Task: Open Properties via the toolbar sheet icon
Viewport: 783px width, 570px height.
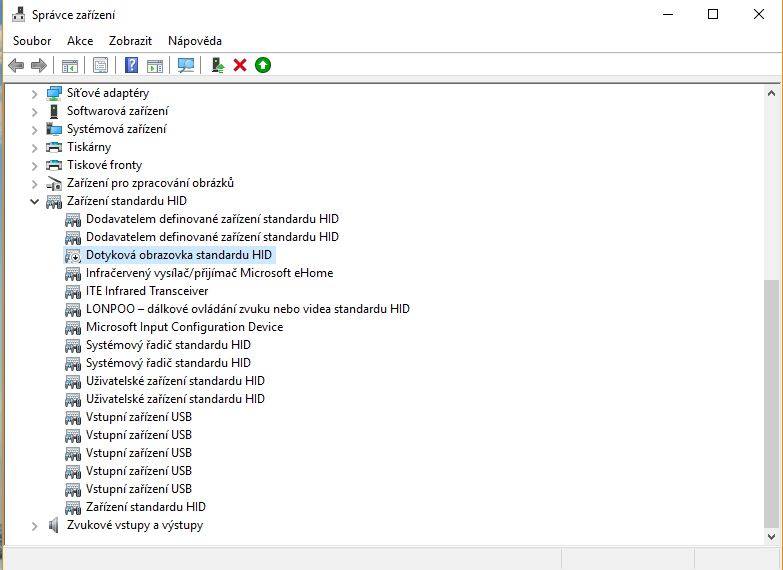Action: tap(100, 65)
